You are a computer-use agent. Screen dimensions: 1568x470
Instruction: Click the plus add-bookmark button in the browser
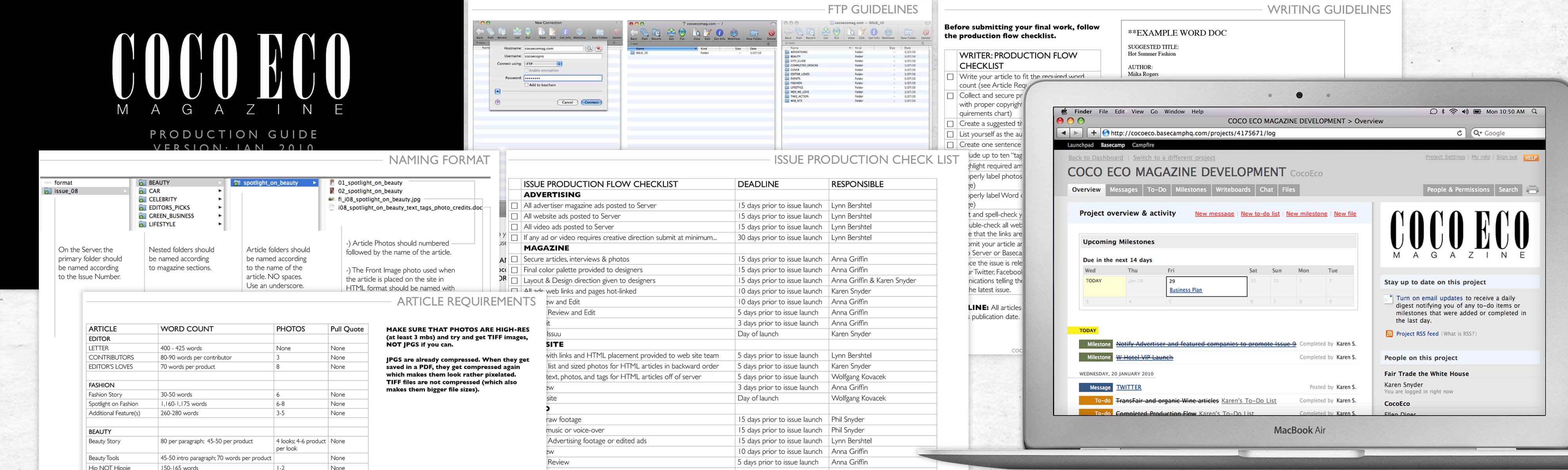pos(1094,133)
